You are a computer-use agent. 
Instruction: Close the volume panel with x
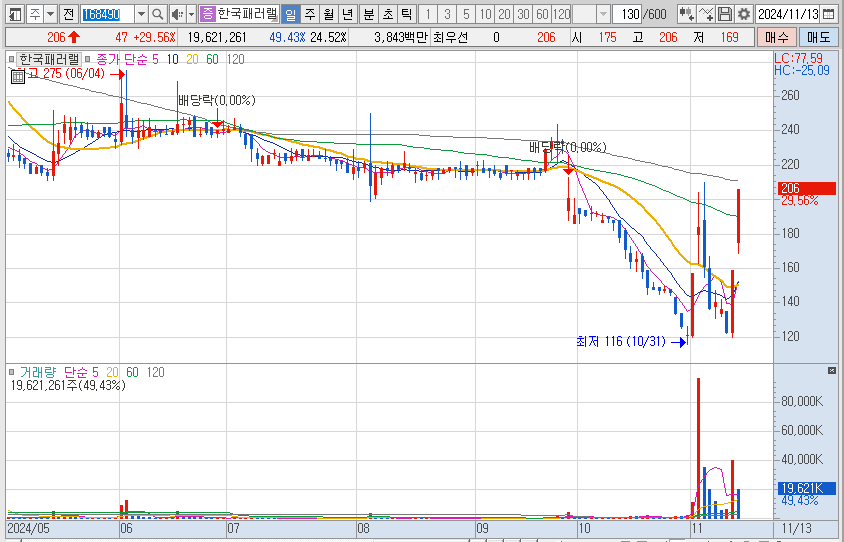point(832,370)
